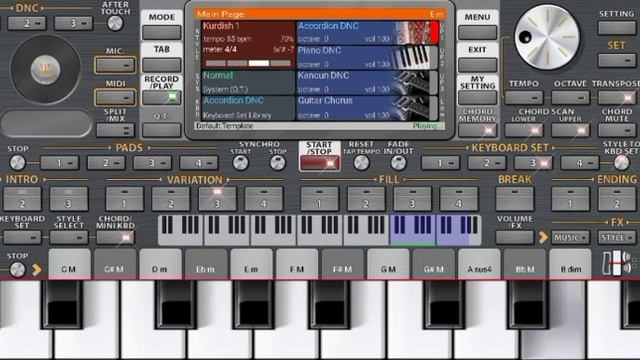Open the Keyboard Set button on the lower left
640x360 pixels.
pos(22,237)
